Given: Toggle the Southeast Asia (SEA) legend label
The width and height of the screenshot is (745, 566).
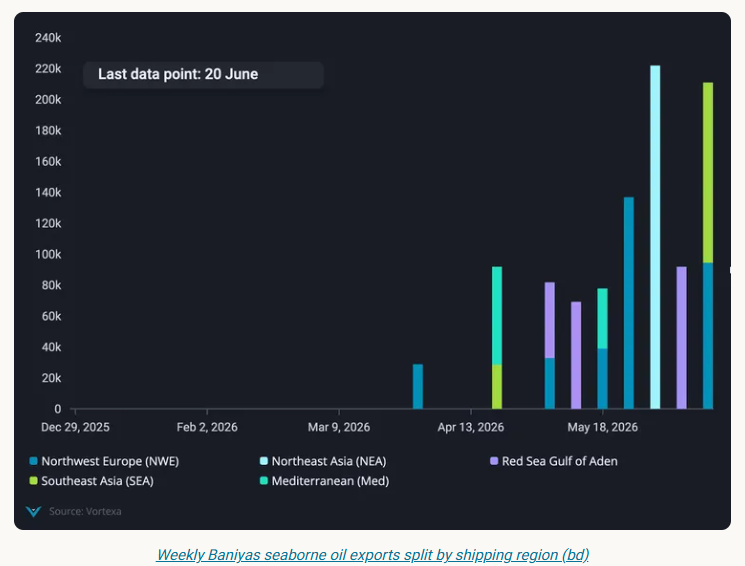Looking at the screenshot, I should pos(97,481).
